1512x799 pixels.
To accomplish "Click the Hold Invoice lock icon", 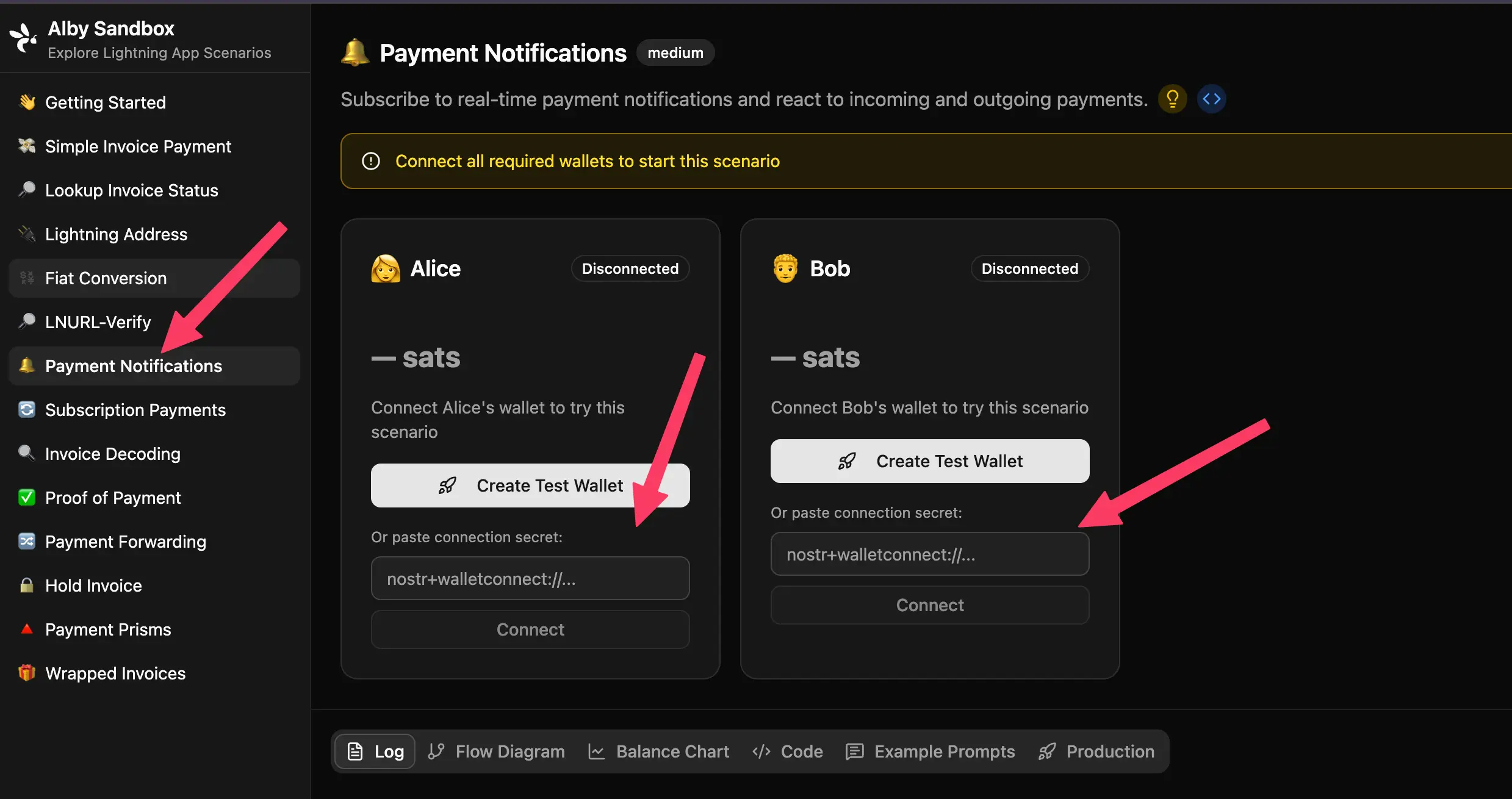I will (26, 585).
